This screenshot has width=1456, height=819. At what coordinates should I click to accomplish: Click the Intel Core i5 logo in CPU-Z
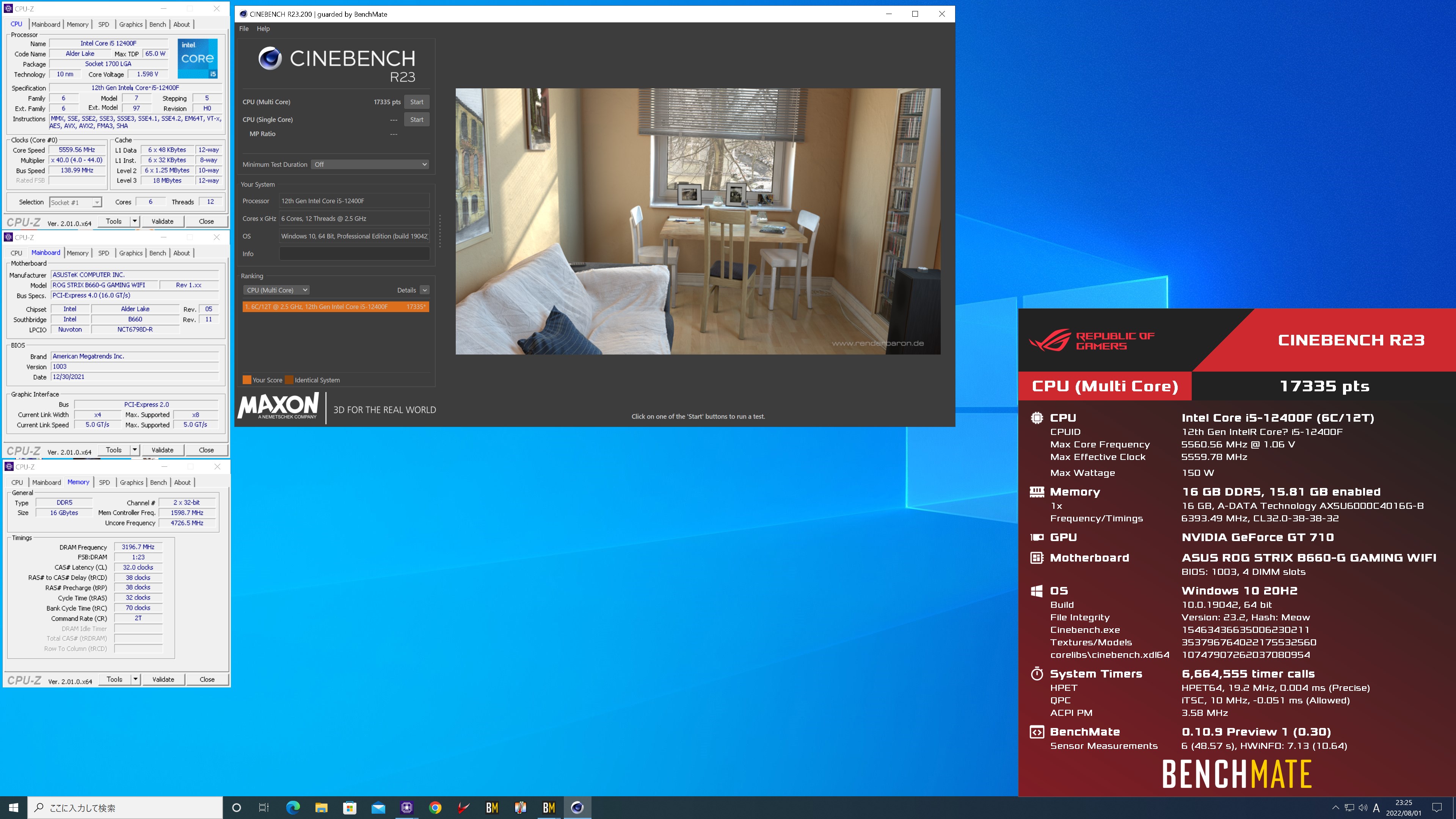pyautogui.click(x=197, y=59)
